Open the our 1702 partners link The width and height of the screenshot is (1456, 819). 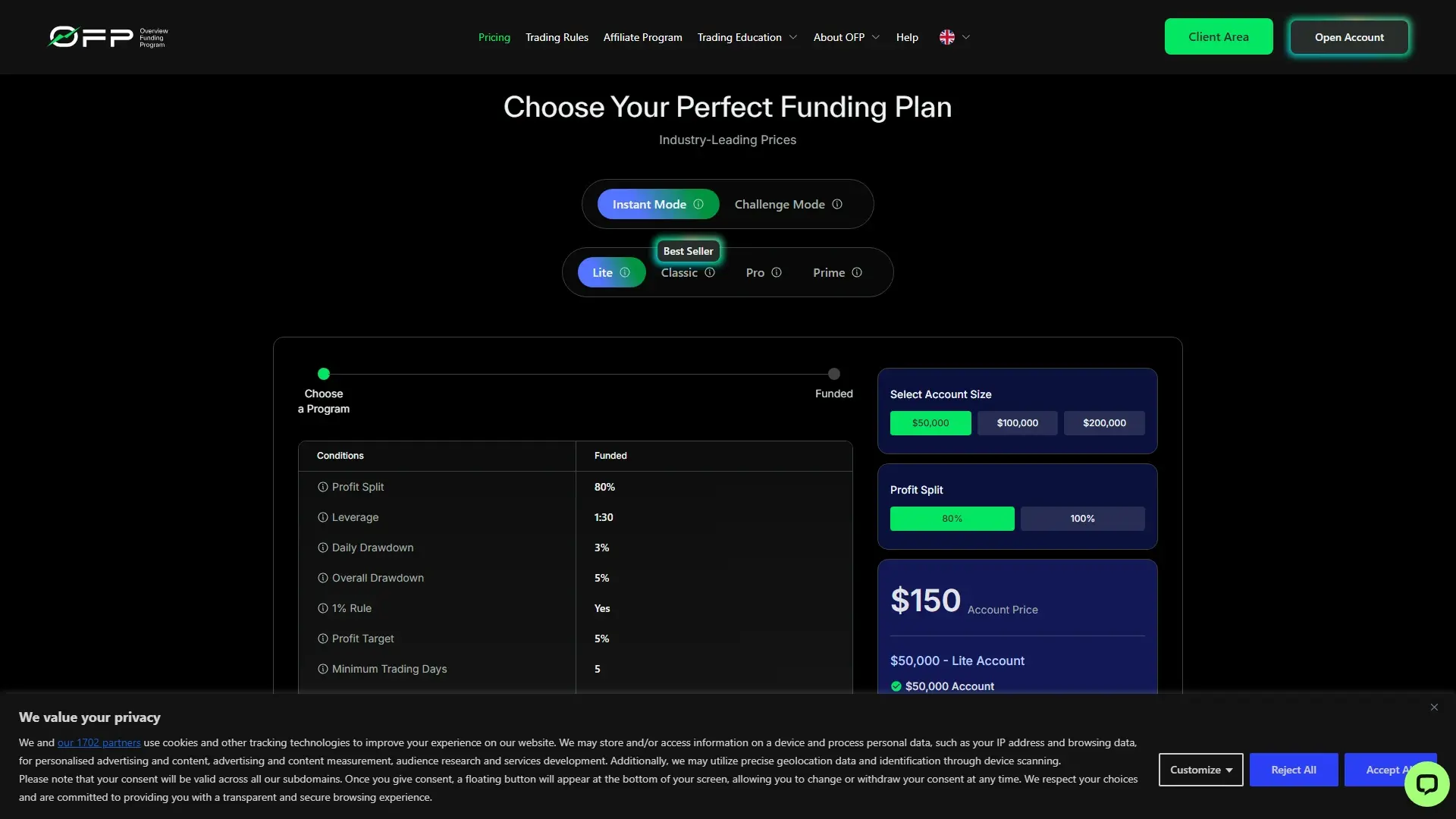pos(99,742)
